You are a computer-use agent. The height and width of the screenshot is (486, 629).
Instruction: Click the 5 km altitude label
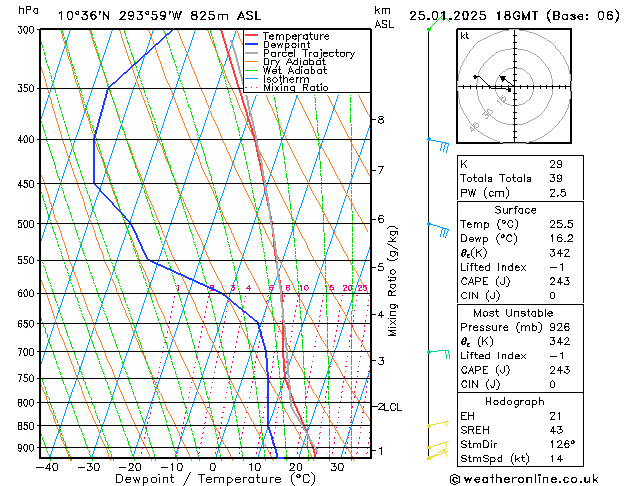click(380, 267)
